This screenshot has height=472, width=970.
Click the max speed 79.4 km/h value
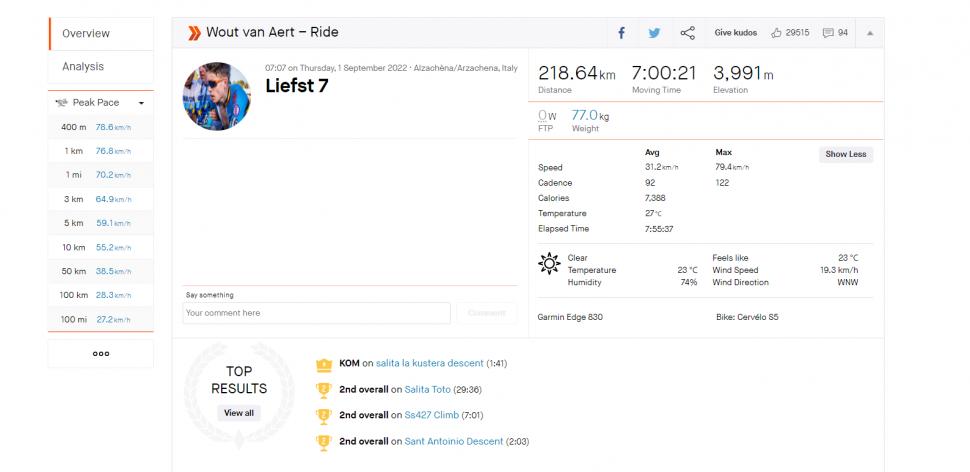pos(732,168)
